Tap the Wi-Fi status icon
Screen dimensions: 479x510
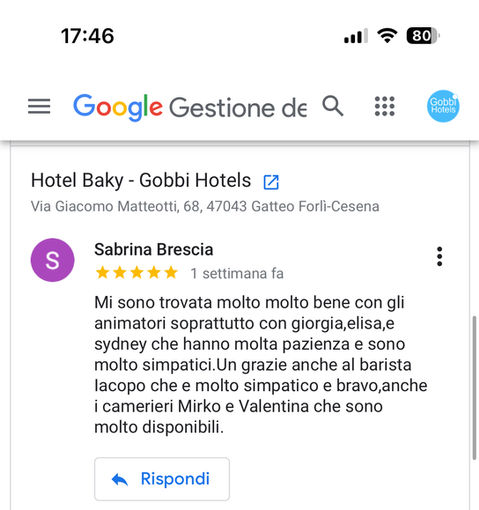tap(387, 35)
